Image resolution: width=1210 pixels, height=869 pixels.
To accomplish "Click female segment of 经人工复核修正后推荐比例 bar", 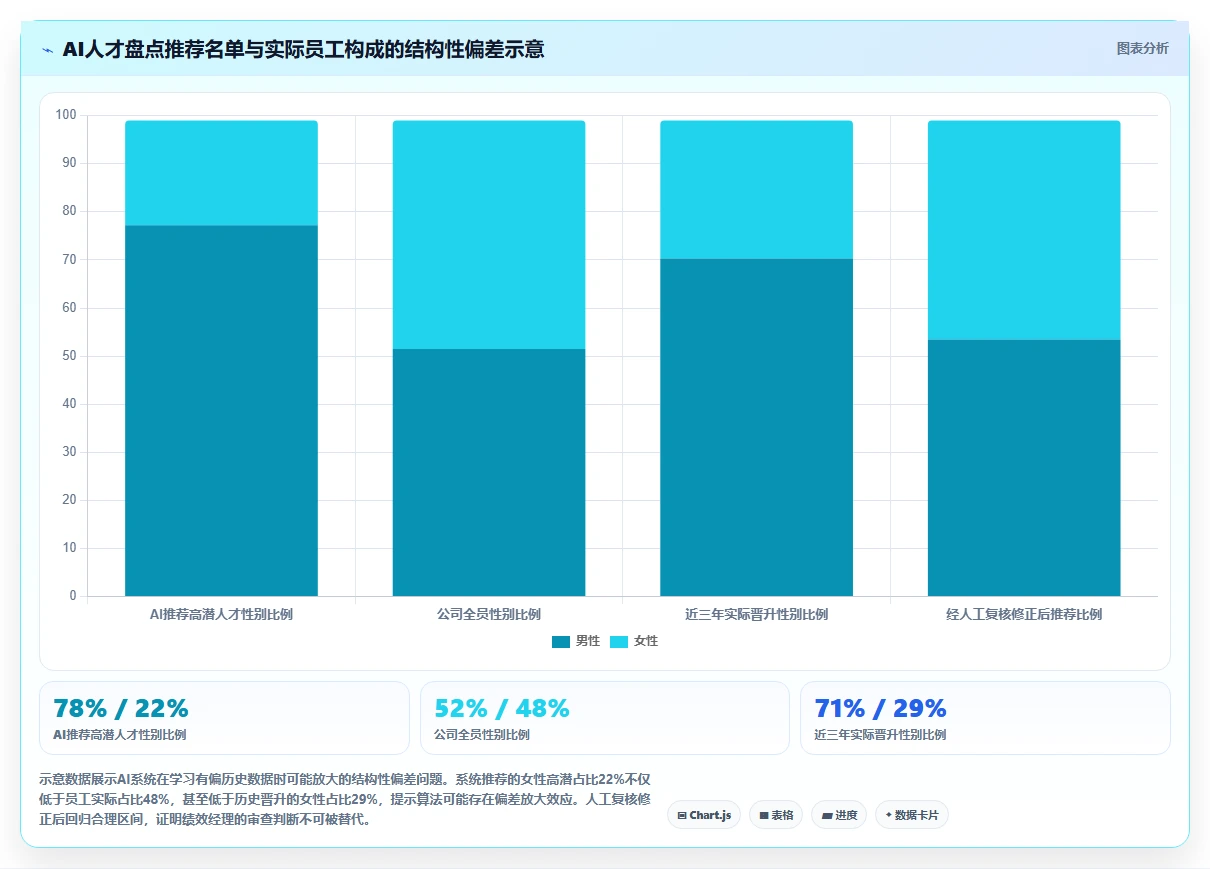I will (1024, 230).
